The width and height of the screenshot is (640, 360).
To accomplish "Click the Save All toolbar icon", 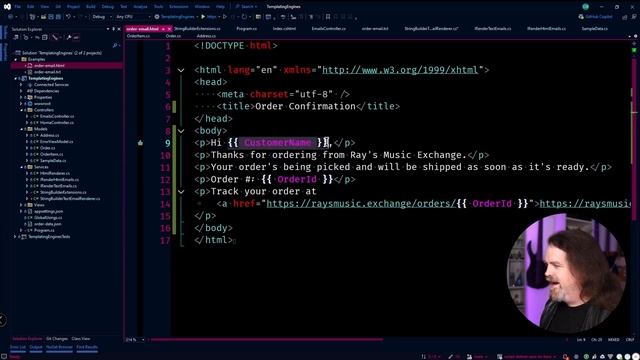I will (x=58, y=17).
